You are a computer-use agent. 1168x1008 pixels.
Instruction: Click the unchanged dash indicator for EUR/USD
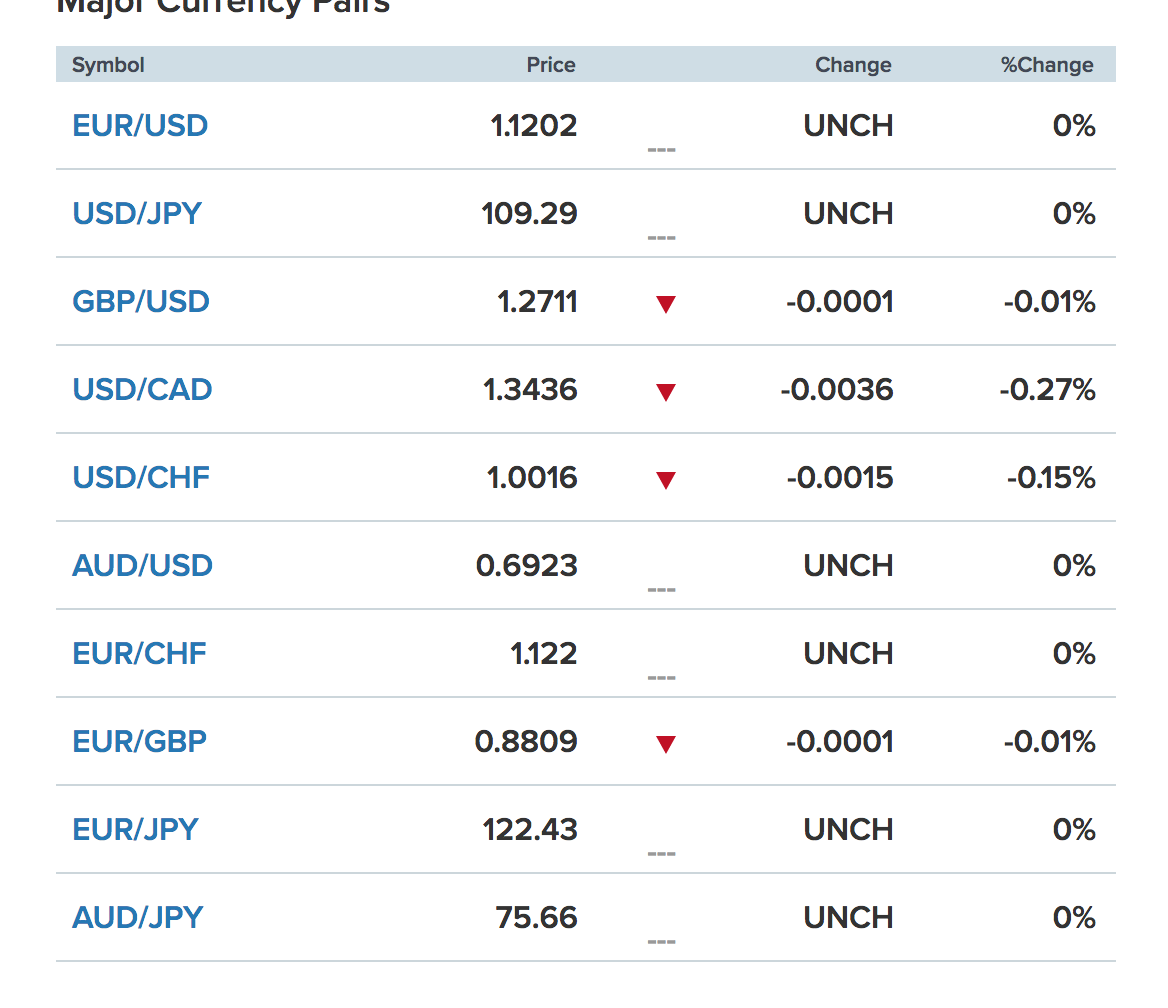coord(661,150)
